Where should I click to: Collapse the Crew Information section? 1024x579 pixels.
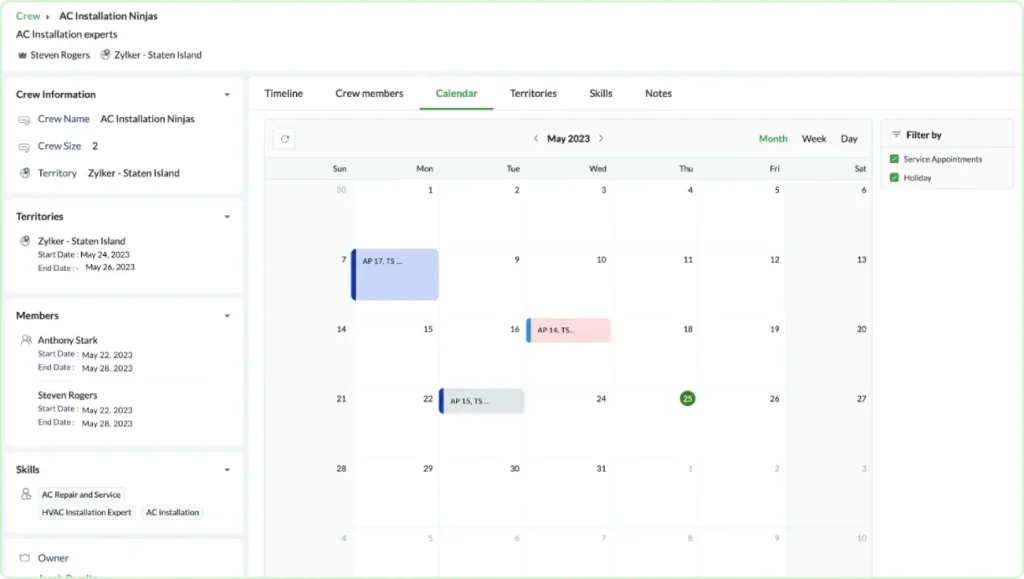point(227,95)
